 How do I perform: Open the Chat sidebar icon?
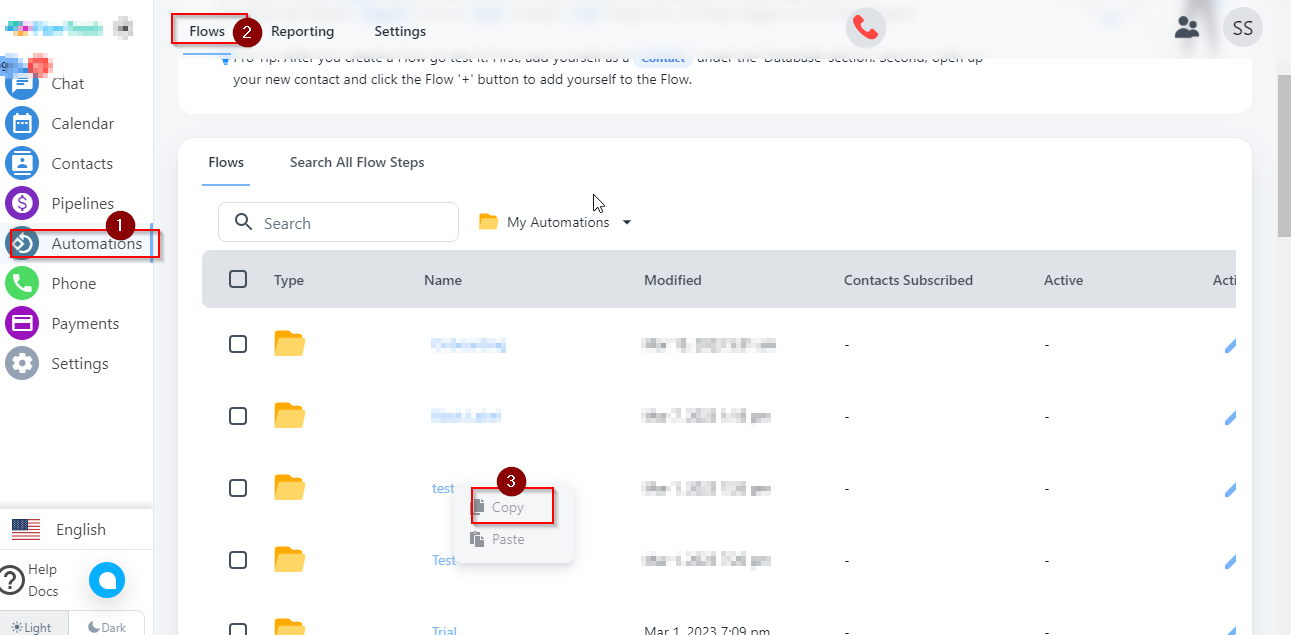click(22, 84)
